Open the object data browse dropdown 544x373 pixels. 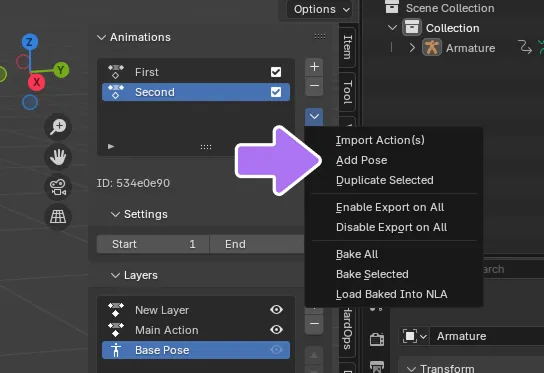click(x=415, y=336)
